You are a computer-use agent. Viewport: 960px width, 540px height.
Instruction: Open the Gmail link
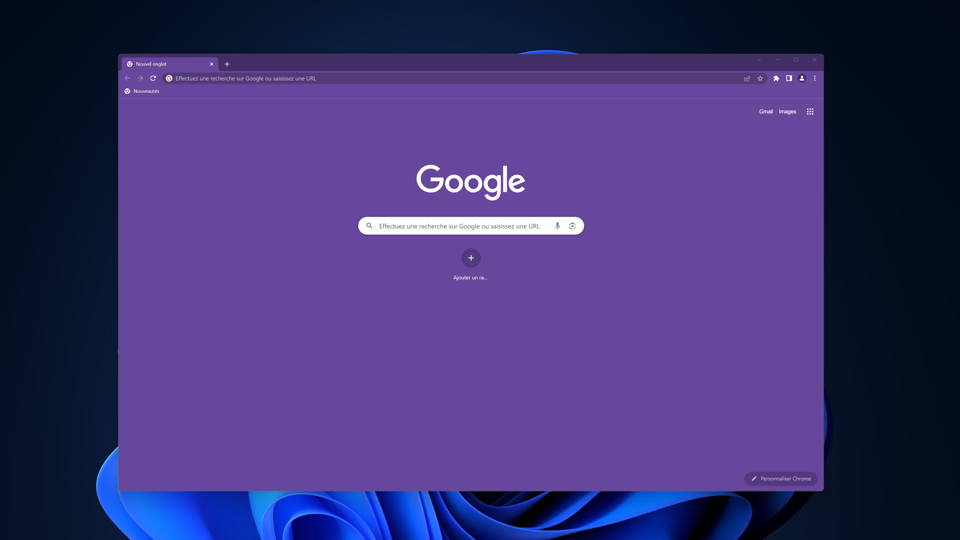pyautogui.click(x=766, y=111)
